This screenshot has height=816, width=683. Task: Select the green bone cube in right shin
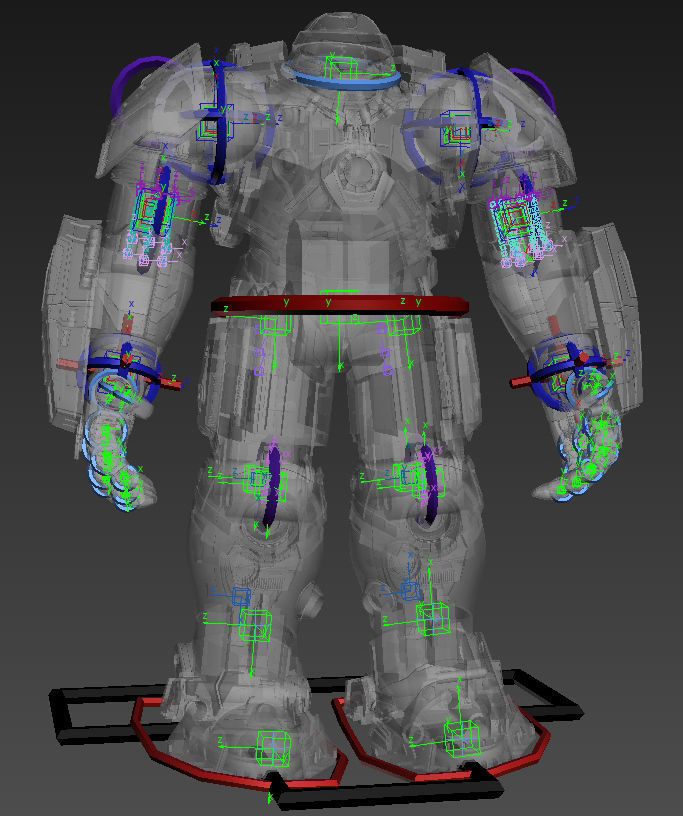(x=433, y=618)
